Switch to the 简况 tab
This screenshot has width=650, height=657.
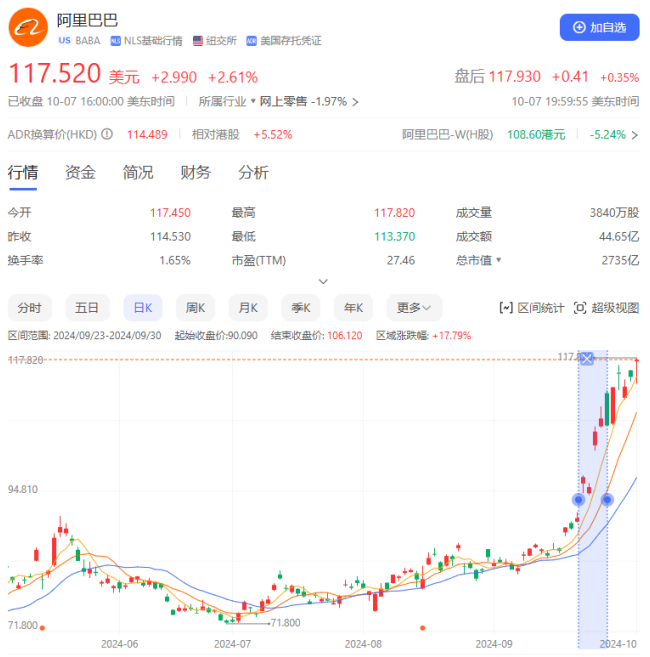pos(138,173)
